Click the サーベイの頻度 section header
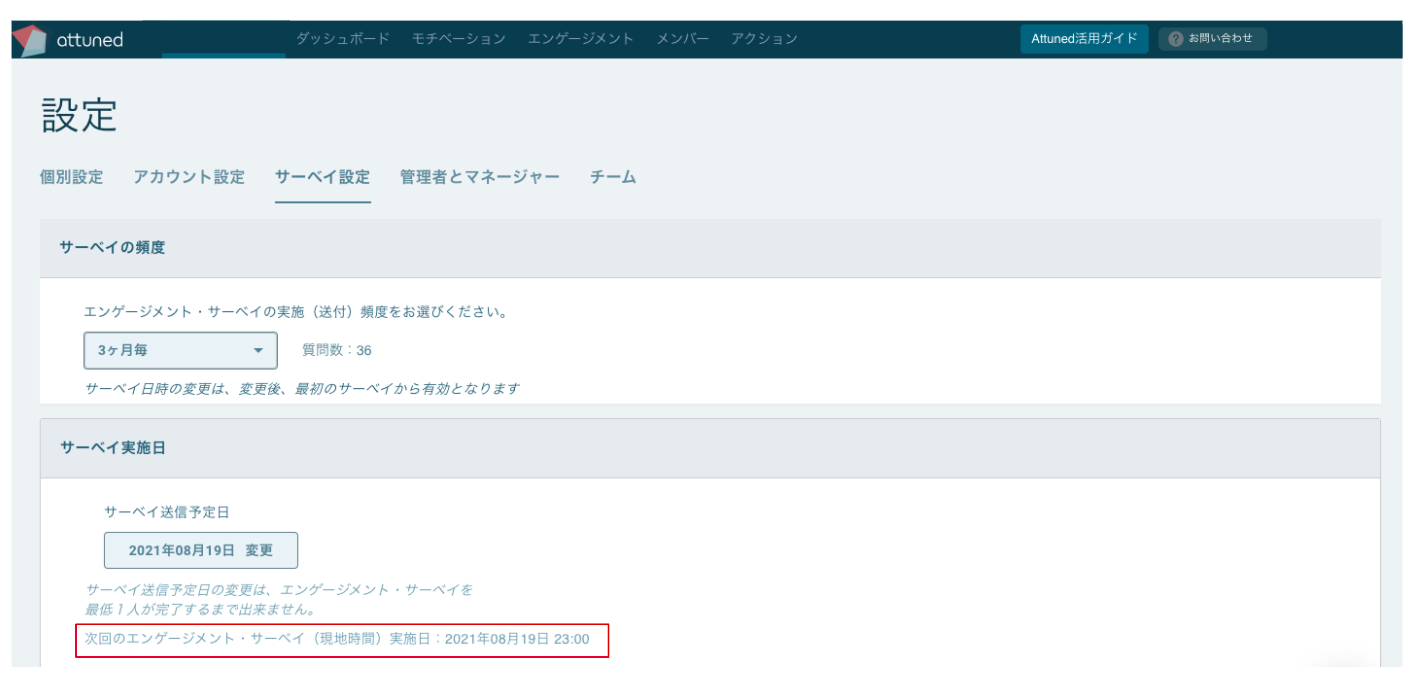The height and width of the screenshot is (685, 1420). point(111,248)
